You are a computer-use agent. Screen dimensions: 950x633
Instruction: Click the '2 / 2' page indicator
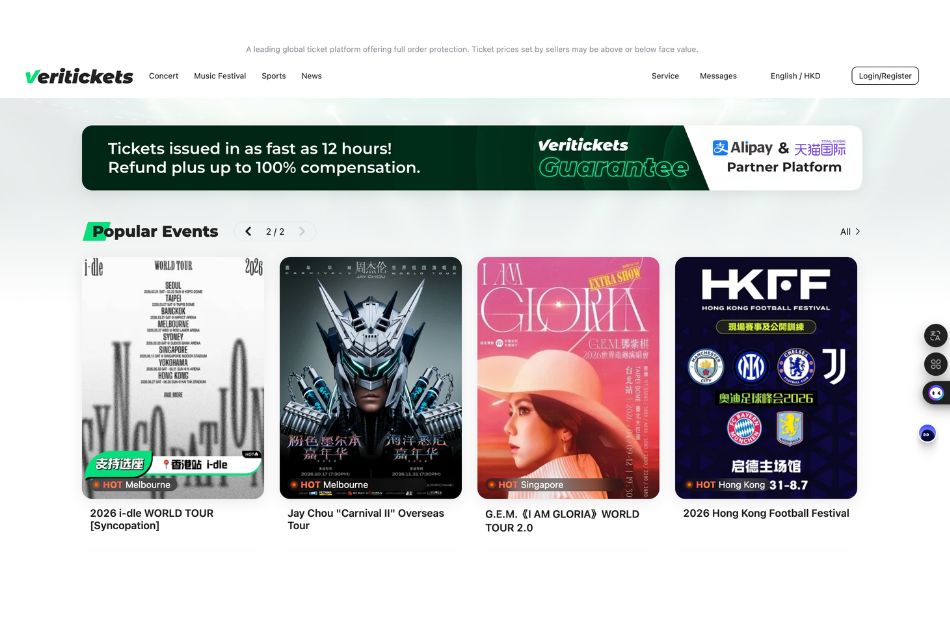pos(275,231)
